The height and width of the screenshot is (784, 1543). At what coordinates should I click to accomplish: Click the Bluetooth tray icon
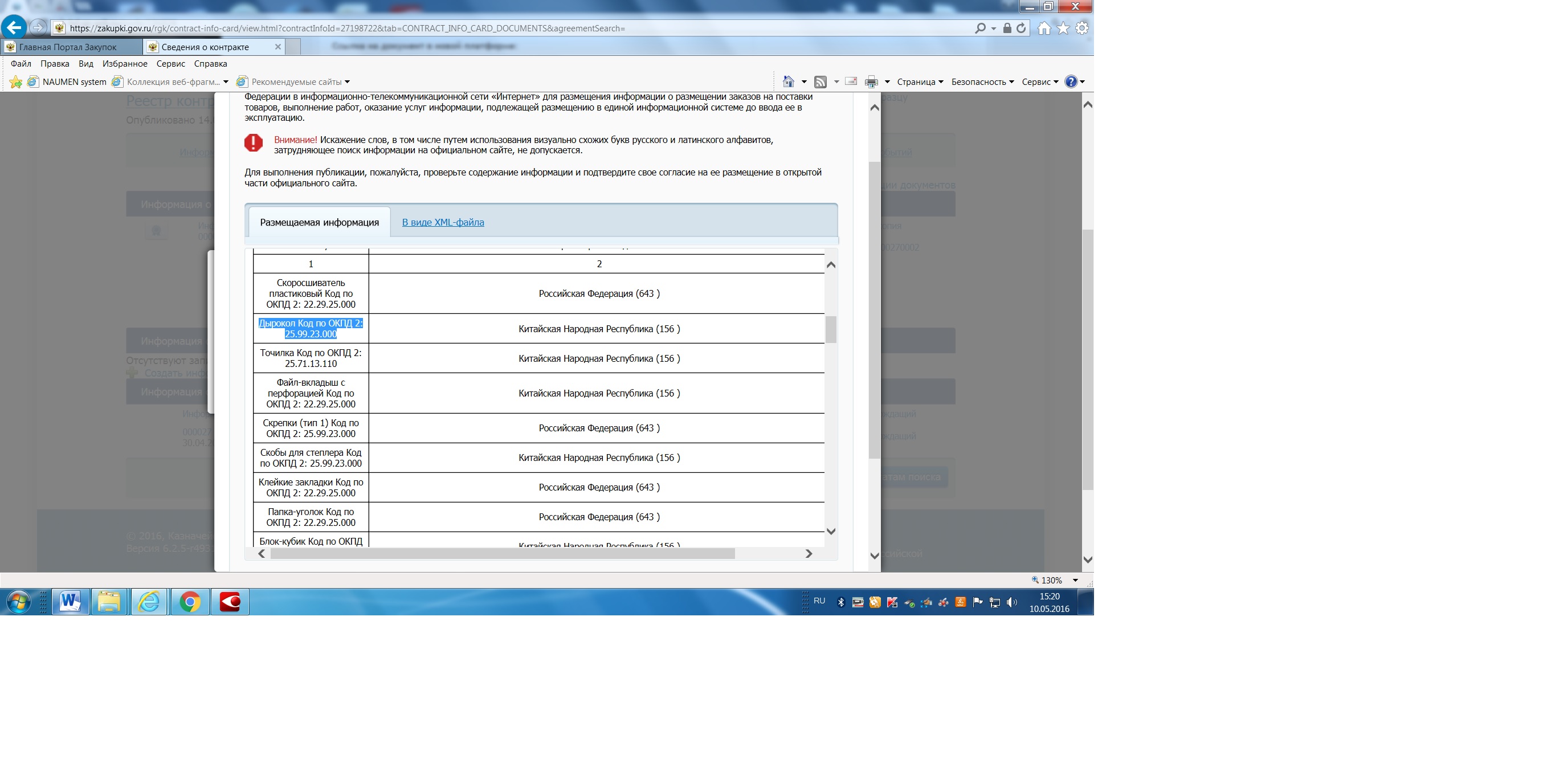click(x=840, y=602)
